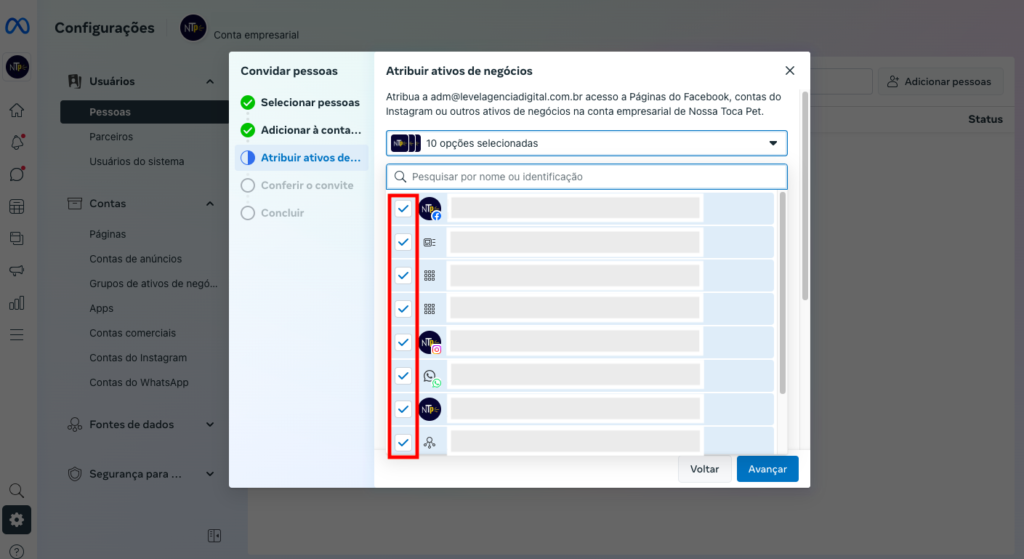
Task: Click the Conferir o convite step
Action: tap(298, 185)
